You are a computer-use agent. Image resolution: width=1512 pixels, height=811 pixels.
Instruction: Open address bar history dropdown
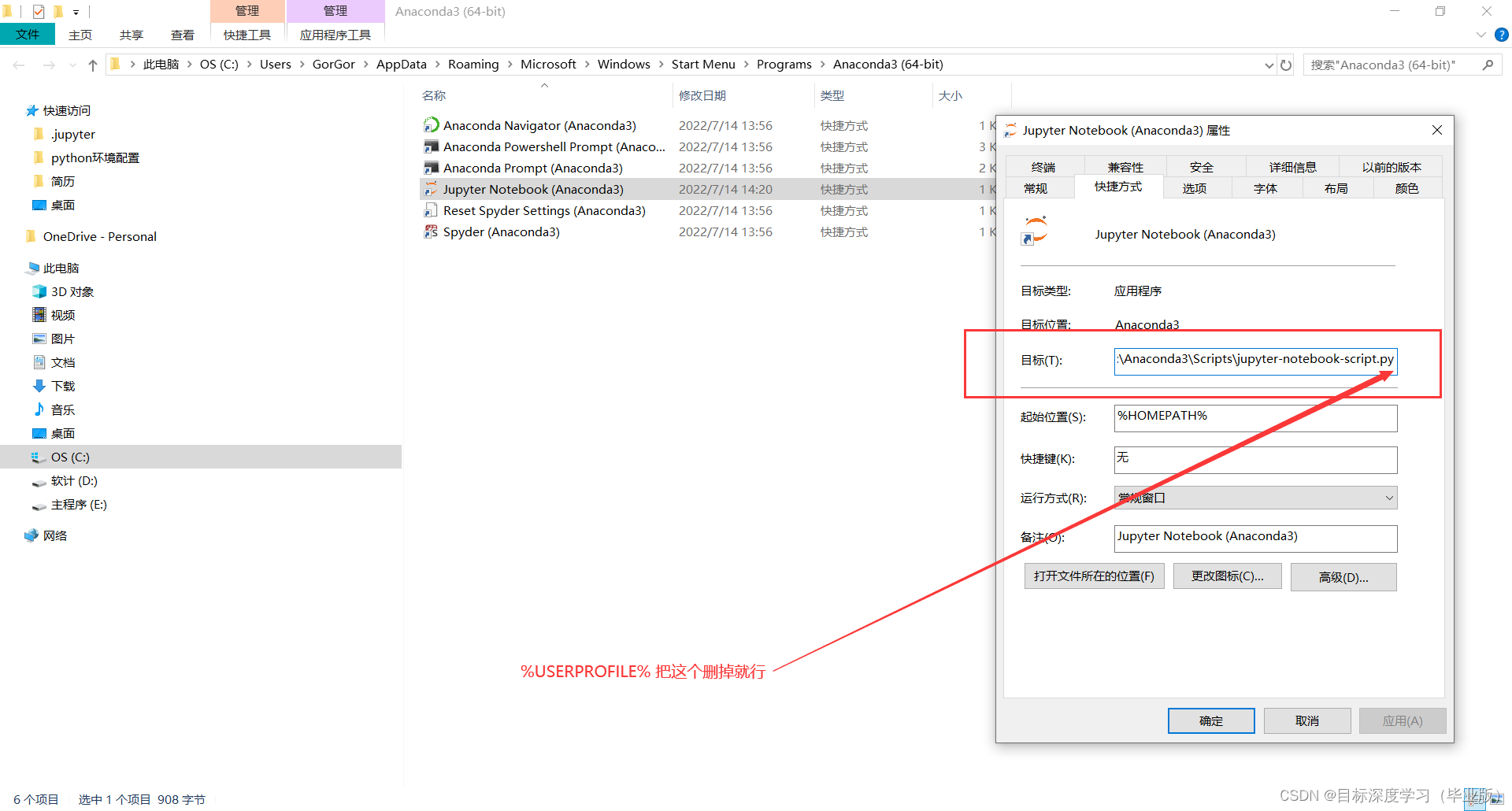1269,65
